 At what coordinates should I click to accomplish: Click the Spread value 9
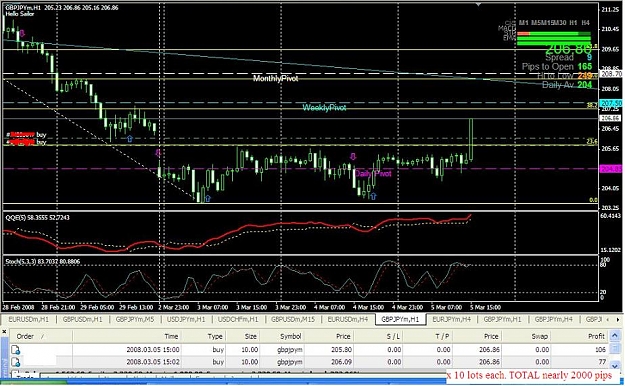point(589,58)
